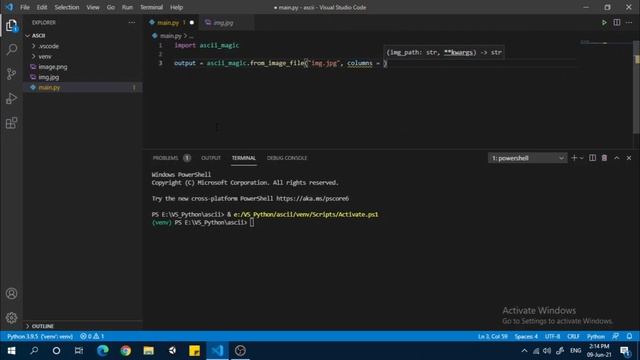Open OBS Studio from taskbar

(240, 351)
